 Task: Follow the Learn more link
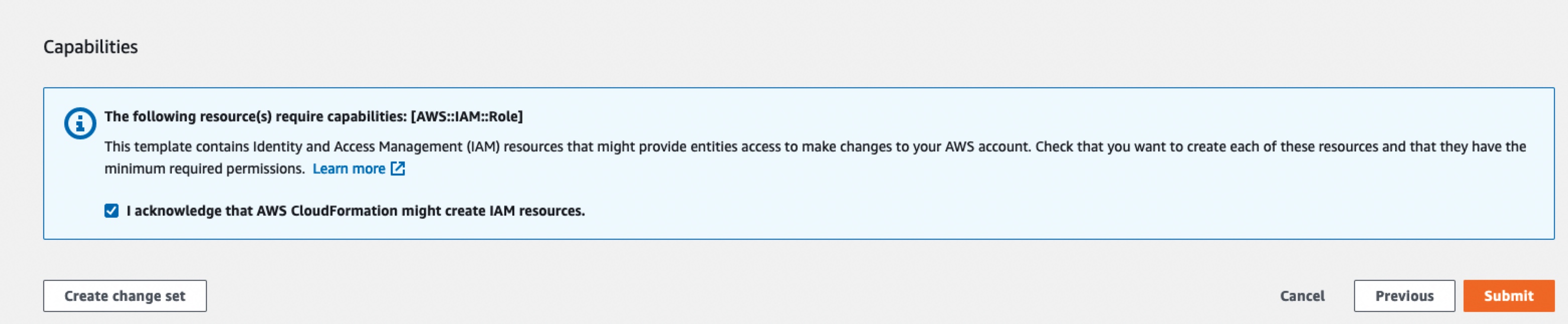click(x=349, y=169)
